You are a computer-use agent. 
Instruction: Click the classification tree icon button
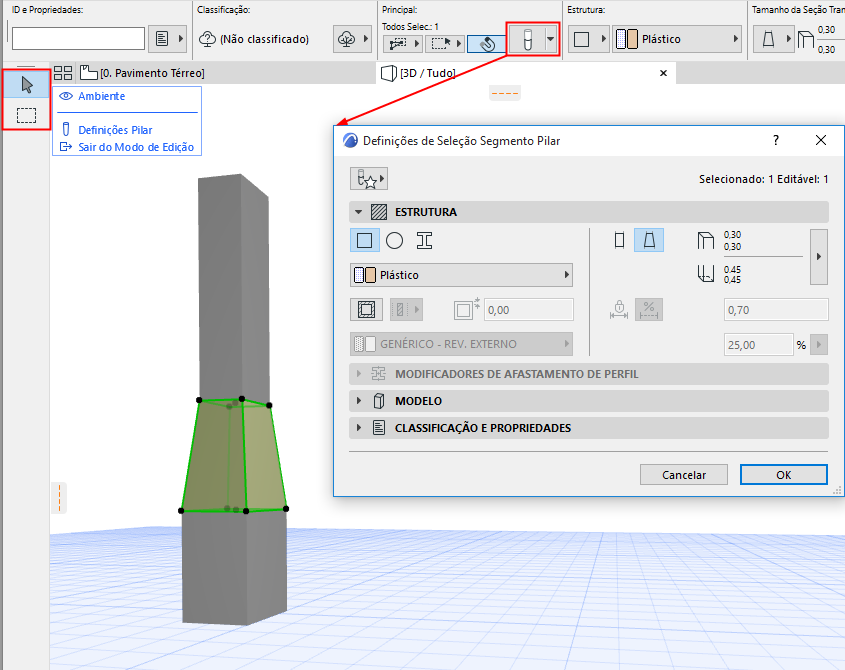click(352, 39)
